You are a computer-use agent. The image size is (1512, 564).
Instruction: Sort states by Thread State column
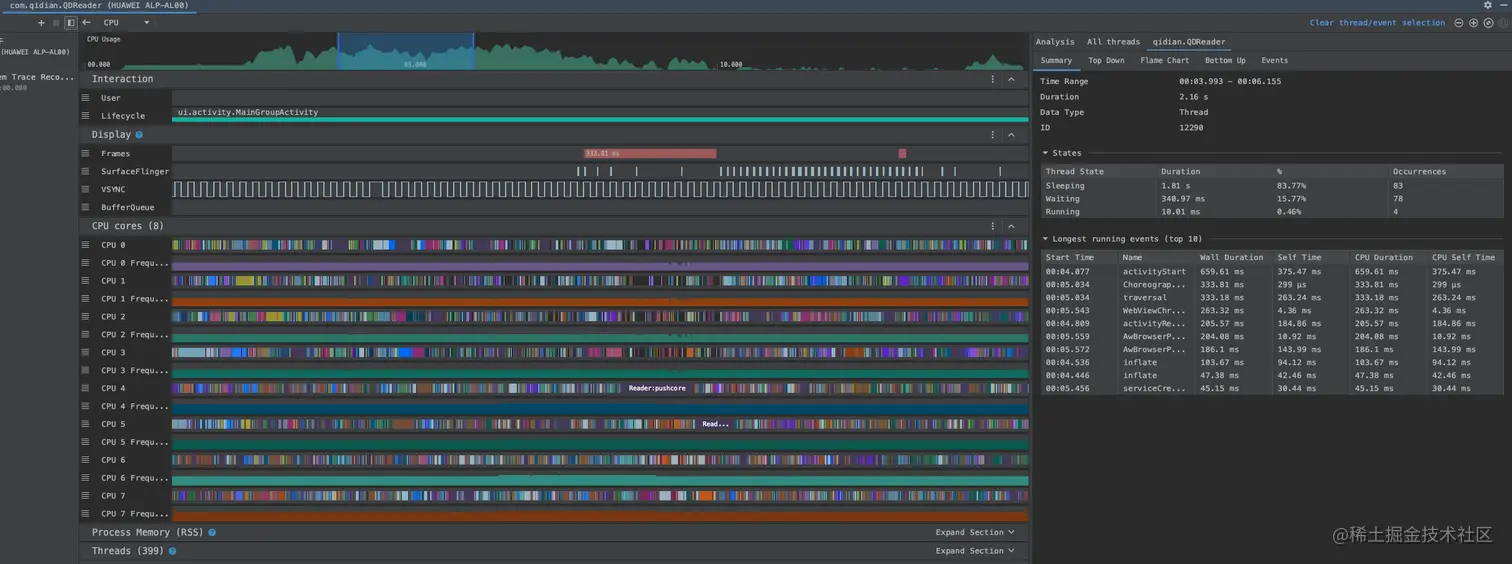(1098, 171)
